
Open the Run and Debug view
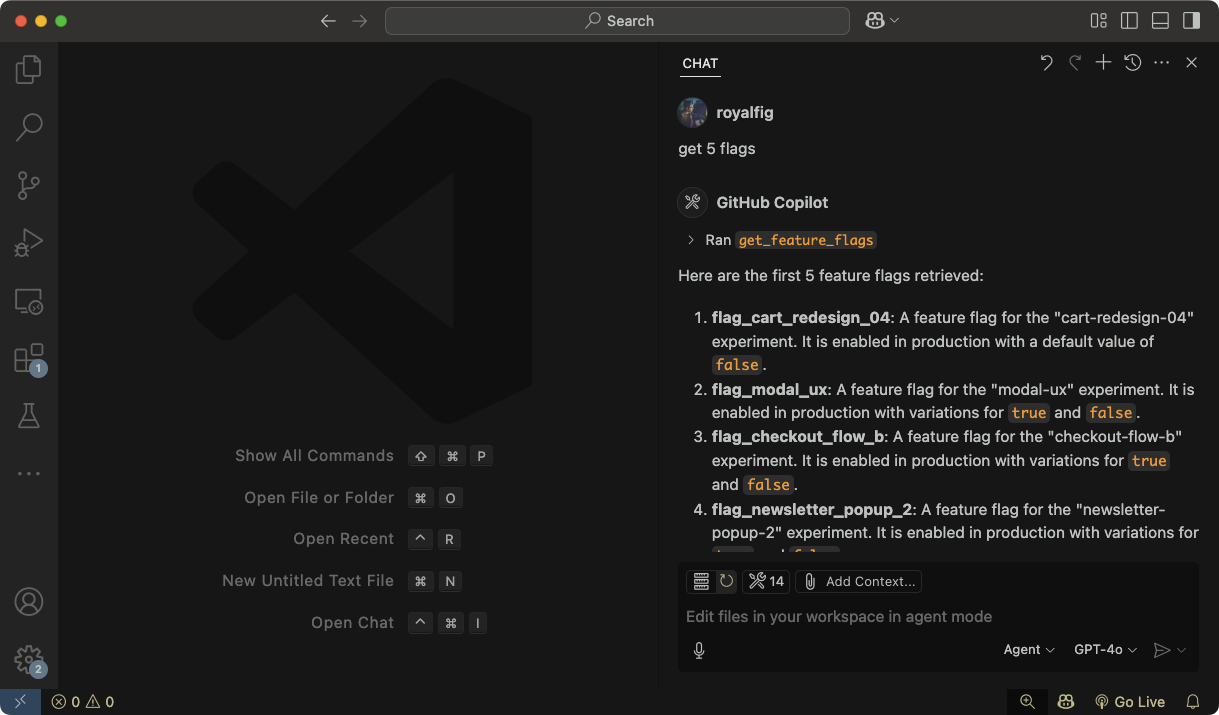(x=29, y=243)
